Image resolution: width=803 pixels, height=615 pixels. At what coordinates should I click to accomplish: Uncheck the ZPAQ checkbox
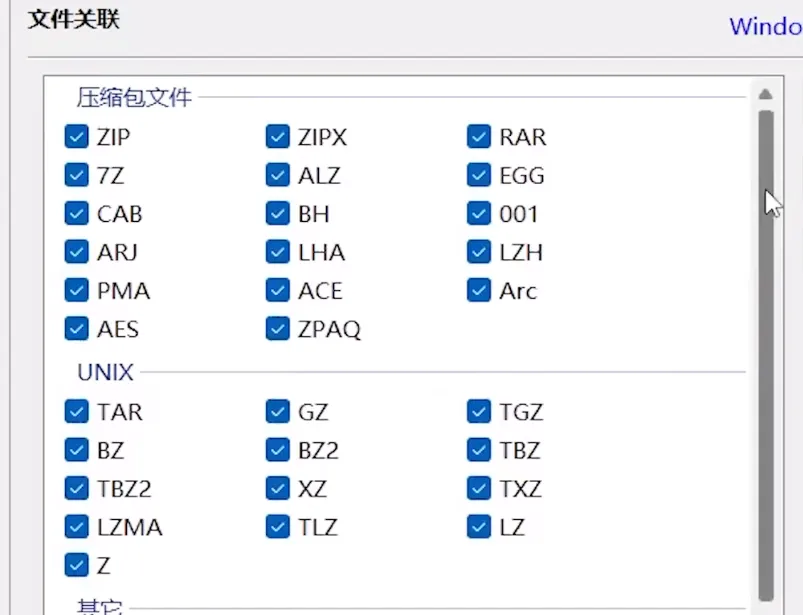pos(277,329)
